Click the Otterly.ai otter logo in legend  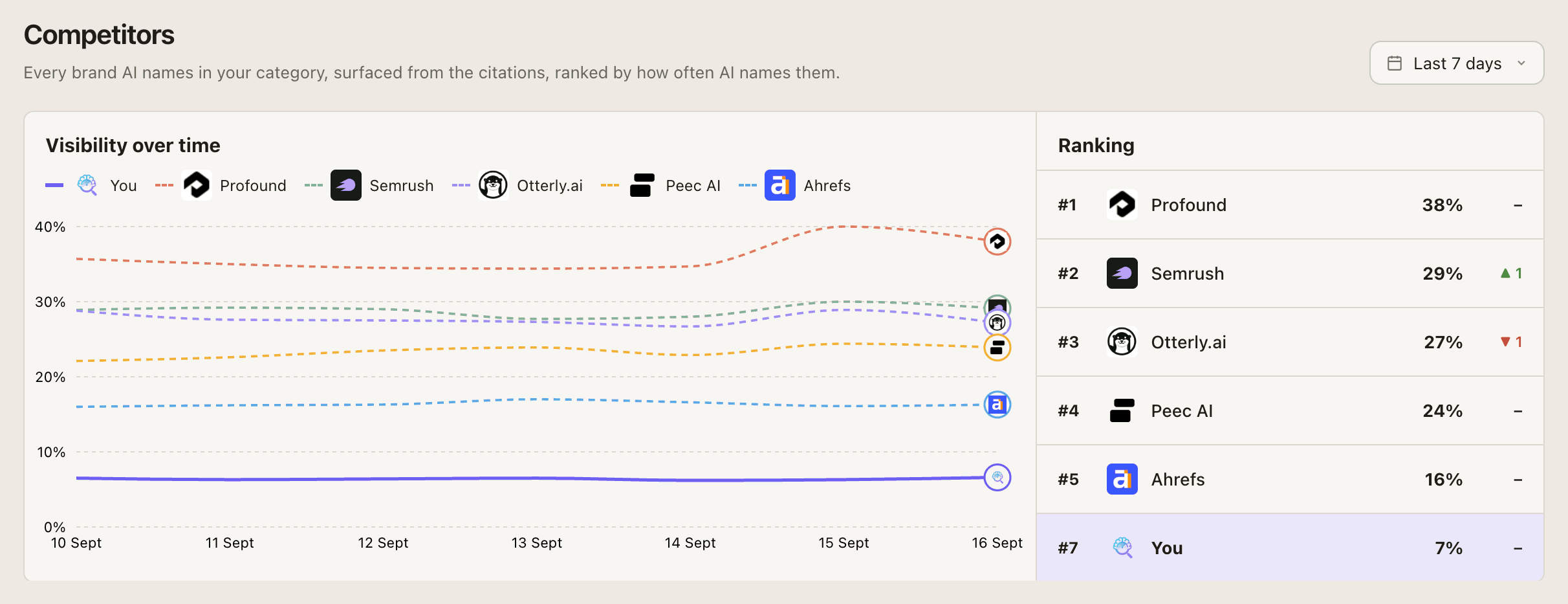coord(493,185)
